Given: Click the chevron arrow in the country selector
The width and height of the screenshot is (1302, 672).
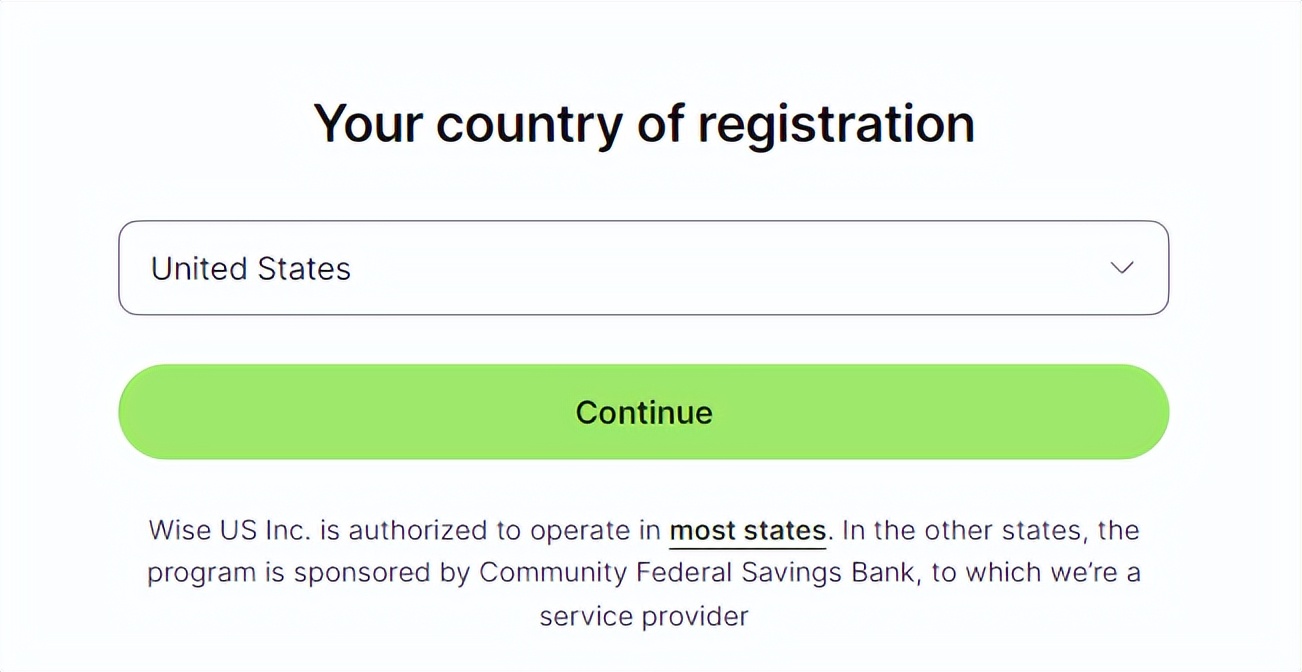Looking at the screenshot, I should (1122, 268).
